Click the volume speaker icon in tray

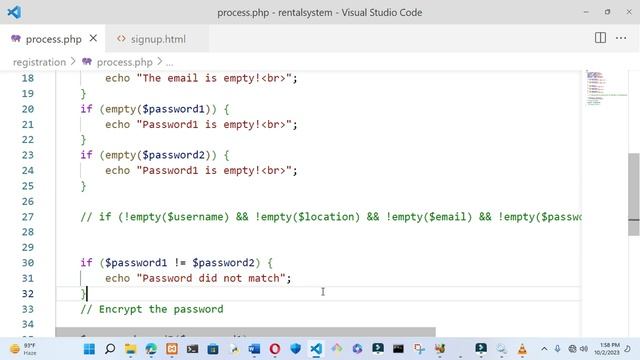(584, 349)
